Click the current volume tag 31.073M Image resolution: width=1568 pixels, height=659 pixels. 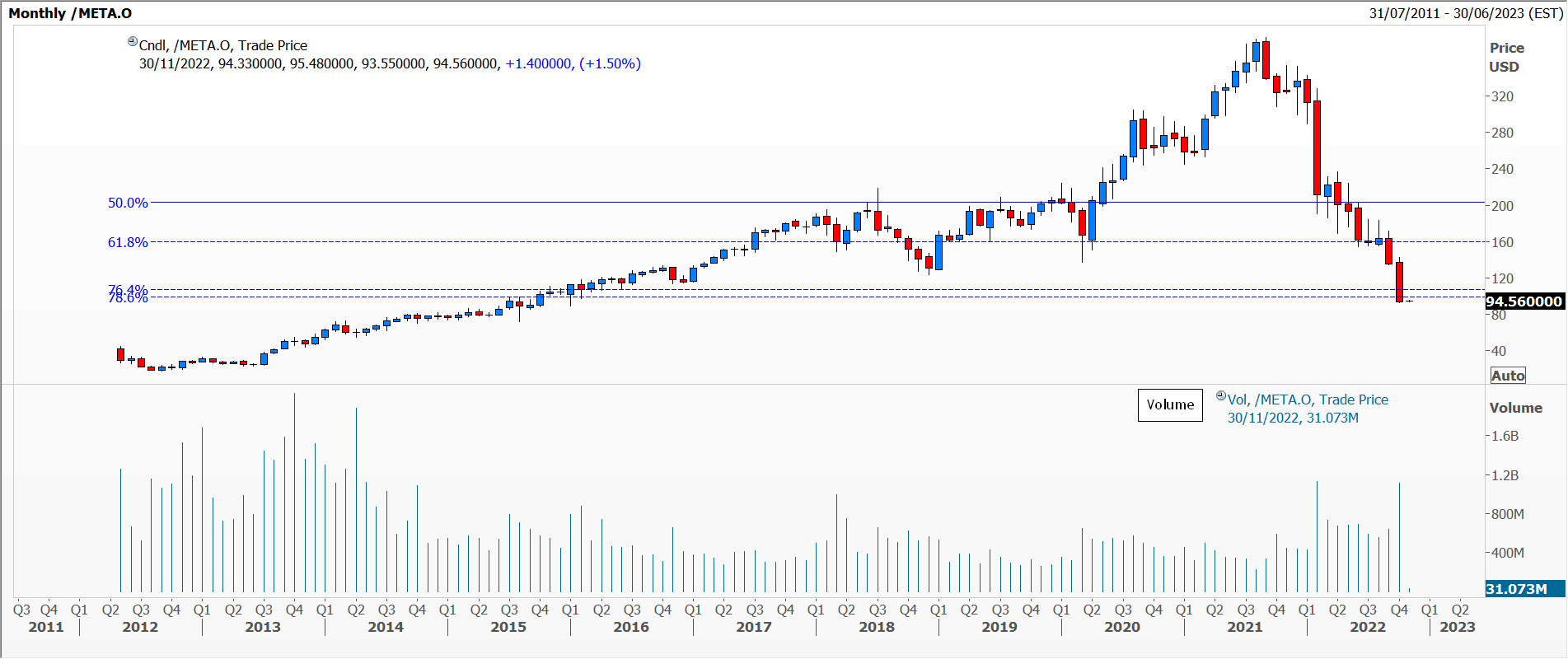pyautogui.click(x=1524, y=589)
